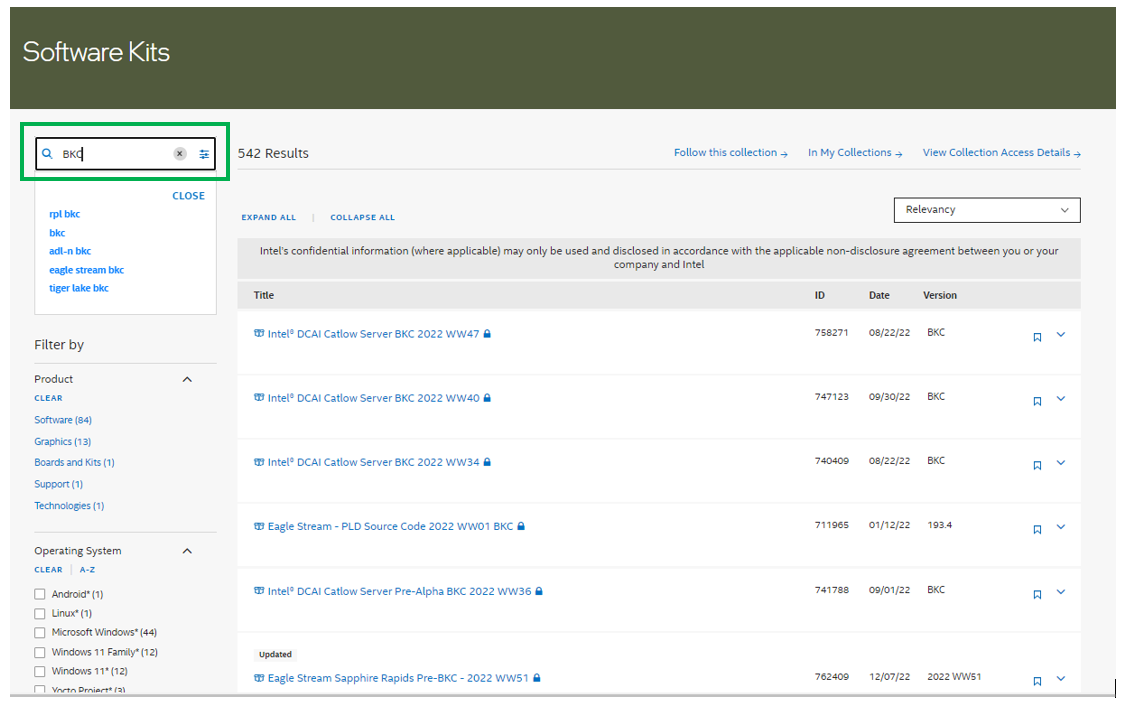Select the 'eagle stream bkc' search suggestion
Screen dimensions: 1128x715
coord(86,270)
